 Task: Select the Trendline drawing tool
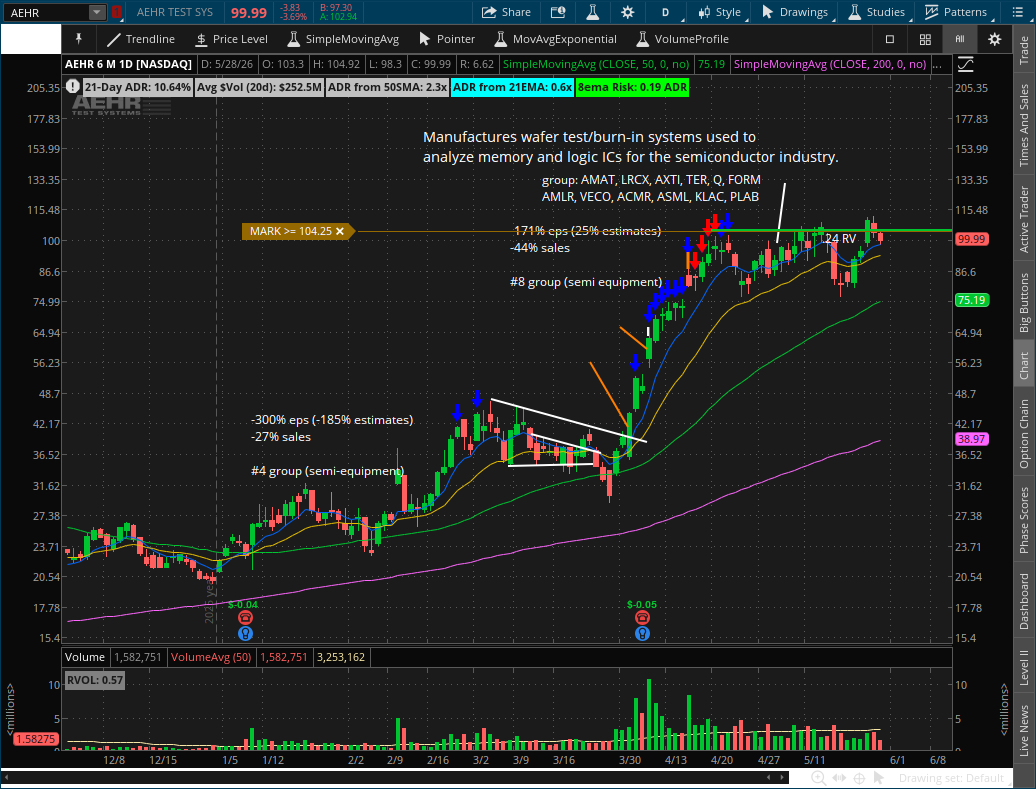click(x=141, y=39)
